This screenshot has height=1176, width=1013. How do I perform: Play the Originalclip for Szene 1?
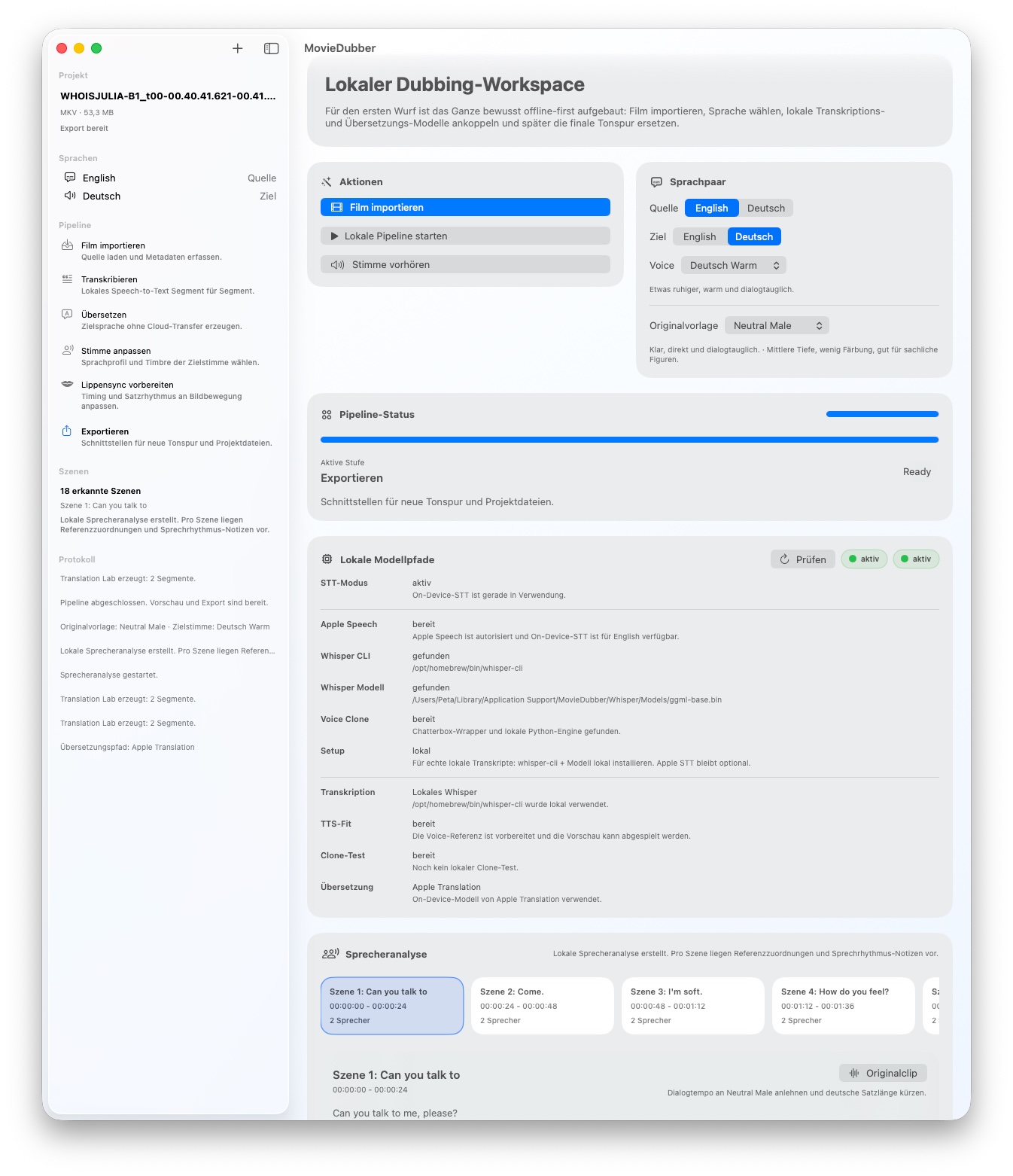pyautogui.click(x=884, y=1074)
